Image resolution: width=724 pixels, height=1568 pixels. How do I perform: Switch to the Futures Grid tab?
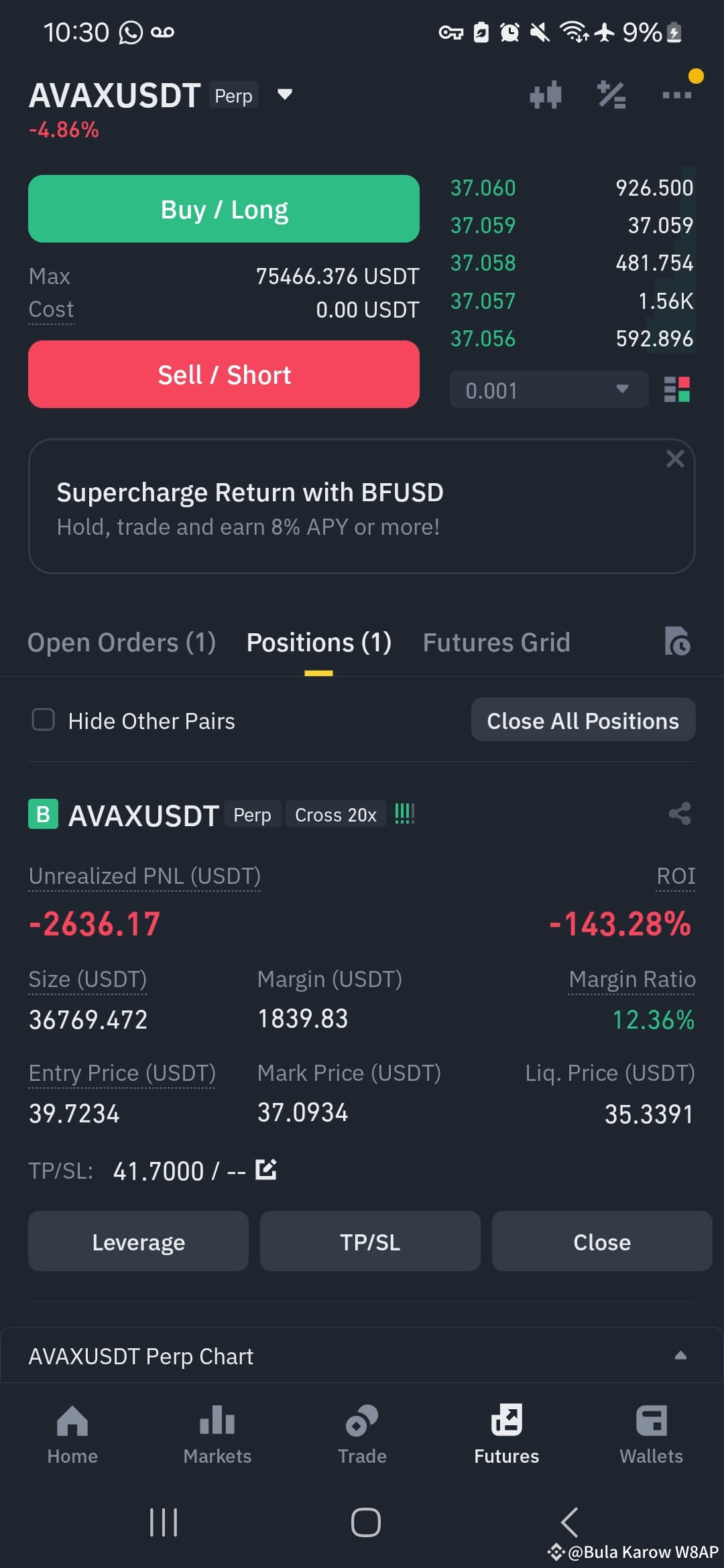[496, 642]
